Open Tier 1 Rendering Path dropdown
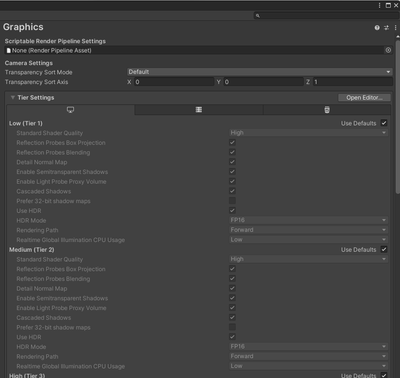Screen dimensions: 400x378 click(x=308, y=230)
